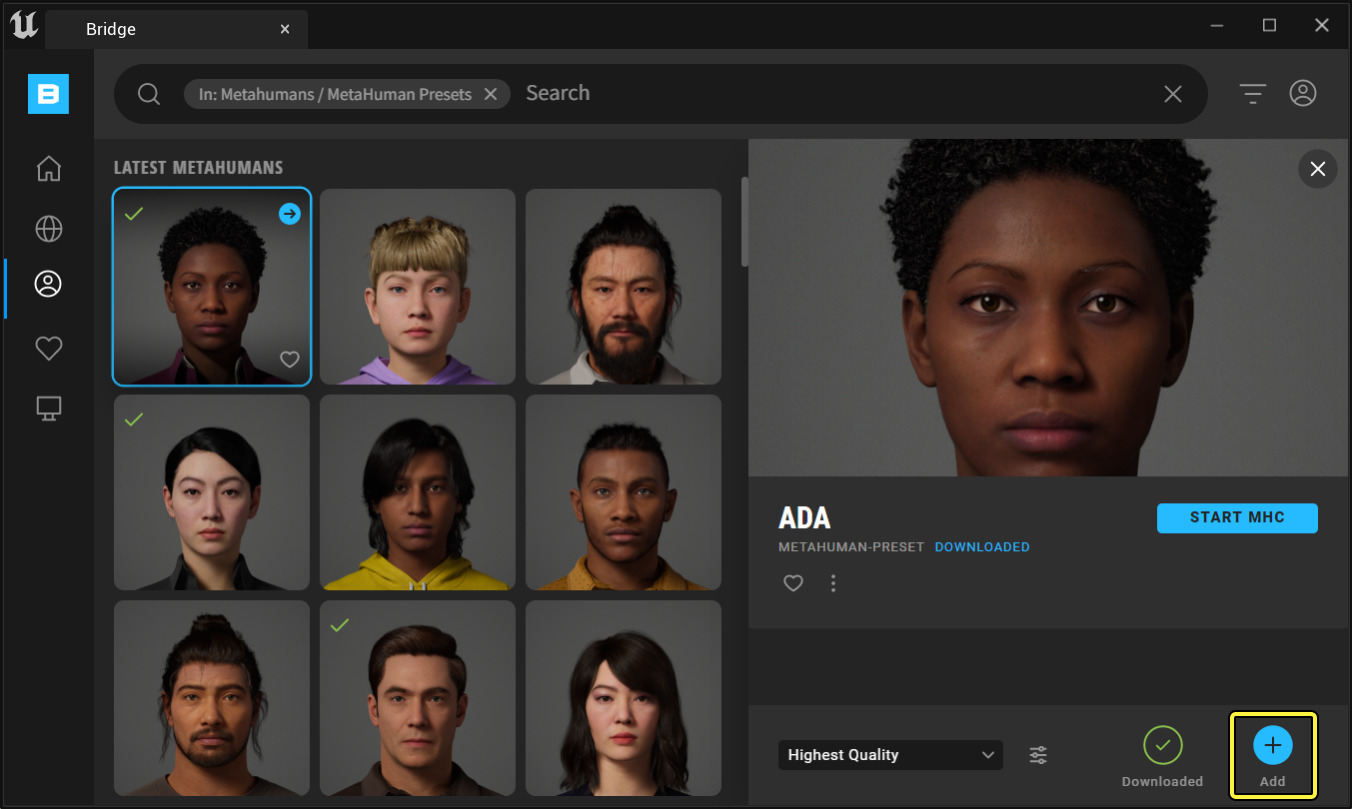Open the three-dot more options for ADA

[833, 583]
